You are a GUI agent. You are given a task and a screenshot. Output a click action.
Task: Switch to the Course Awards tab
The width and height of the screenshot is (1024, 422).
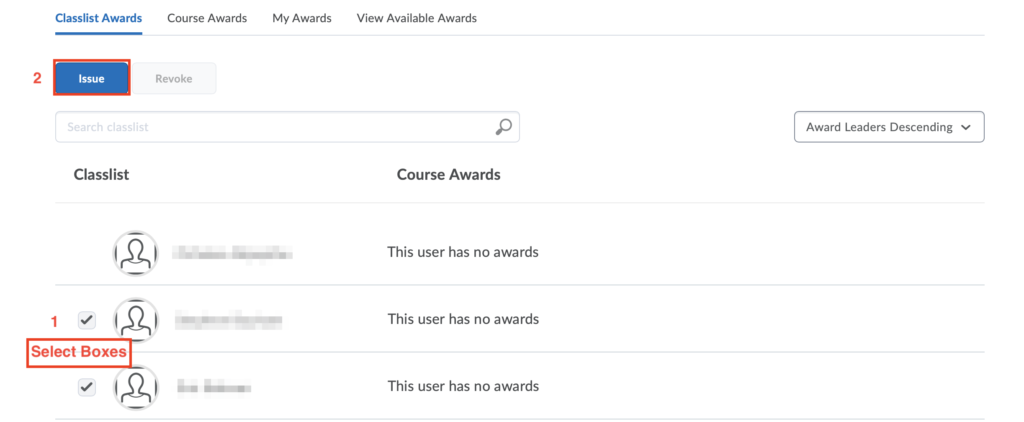pyautogui.click(x=207, y=18)
